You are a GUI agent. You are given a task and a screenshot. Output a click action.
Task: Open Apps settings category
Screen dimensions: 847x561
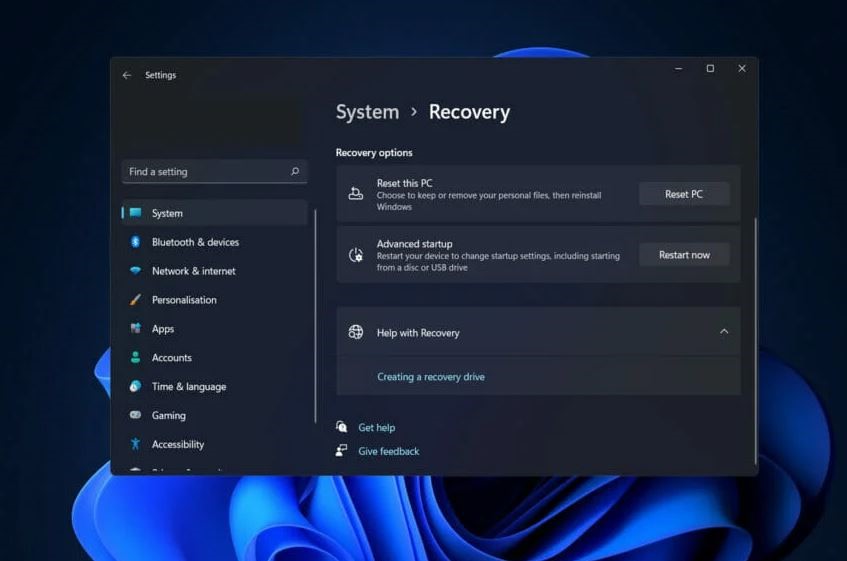(215, 328)
